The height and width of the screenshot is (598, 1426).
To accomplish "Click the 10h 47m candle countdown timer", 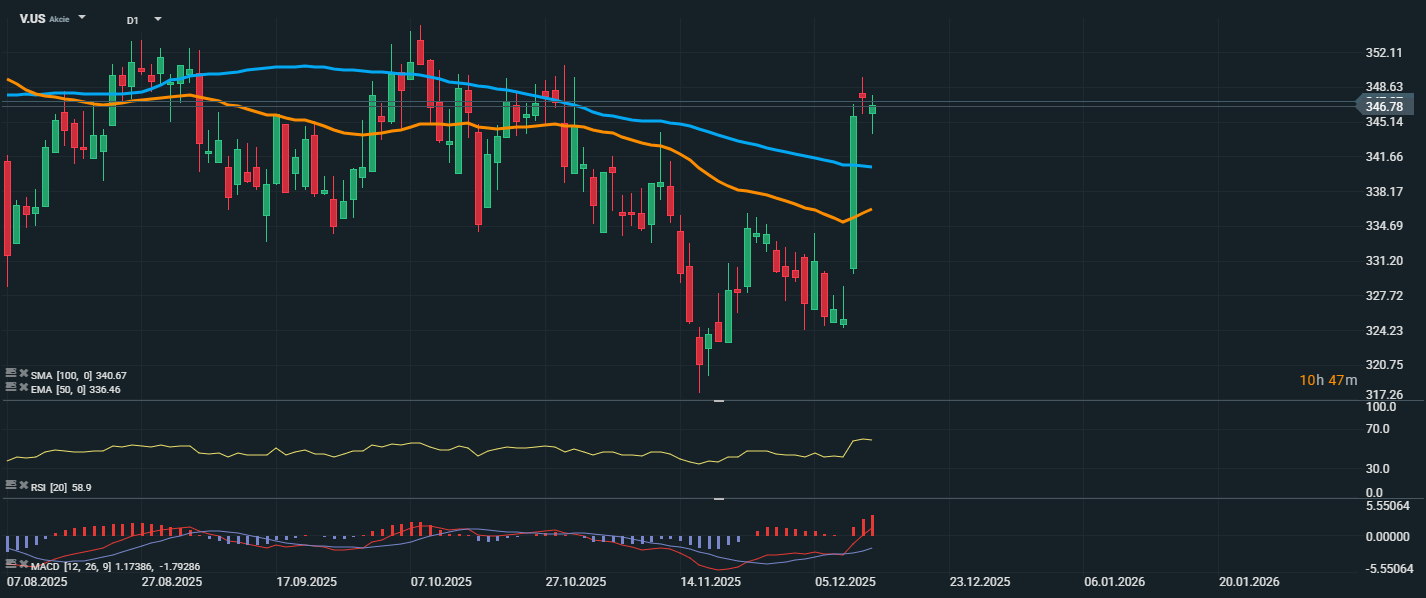I will coord(1328,380).
